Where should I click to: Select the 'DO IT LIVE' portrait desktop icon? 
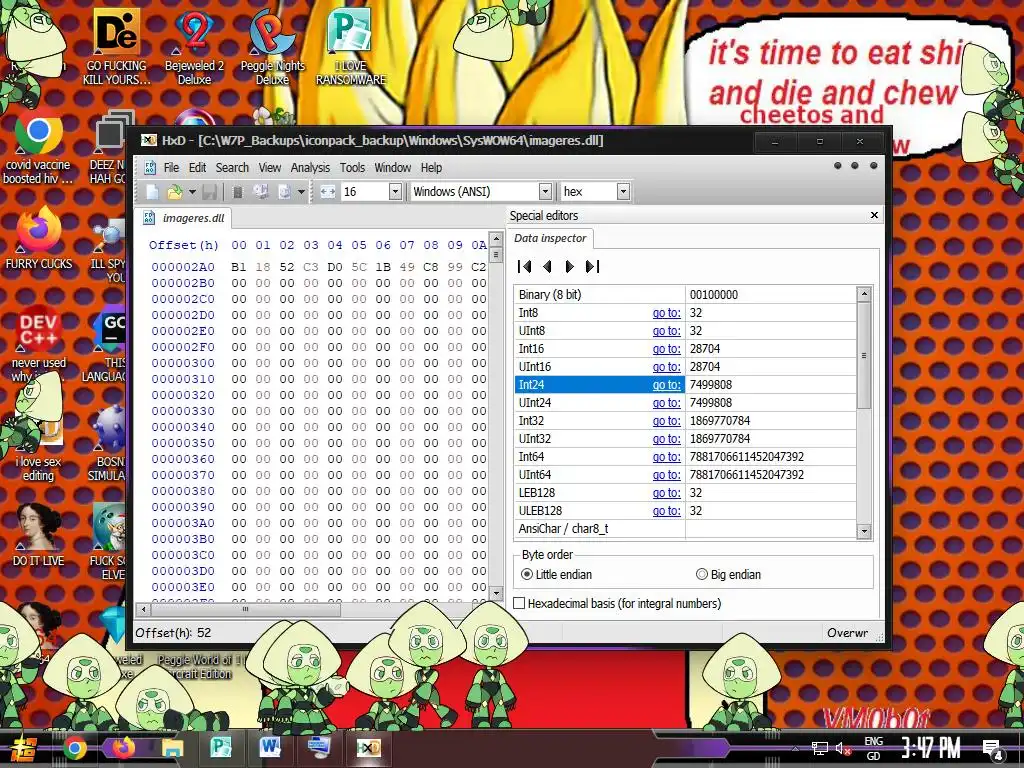[x=38, y=536]
